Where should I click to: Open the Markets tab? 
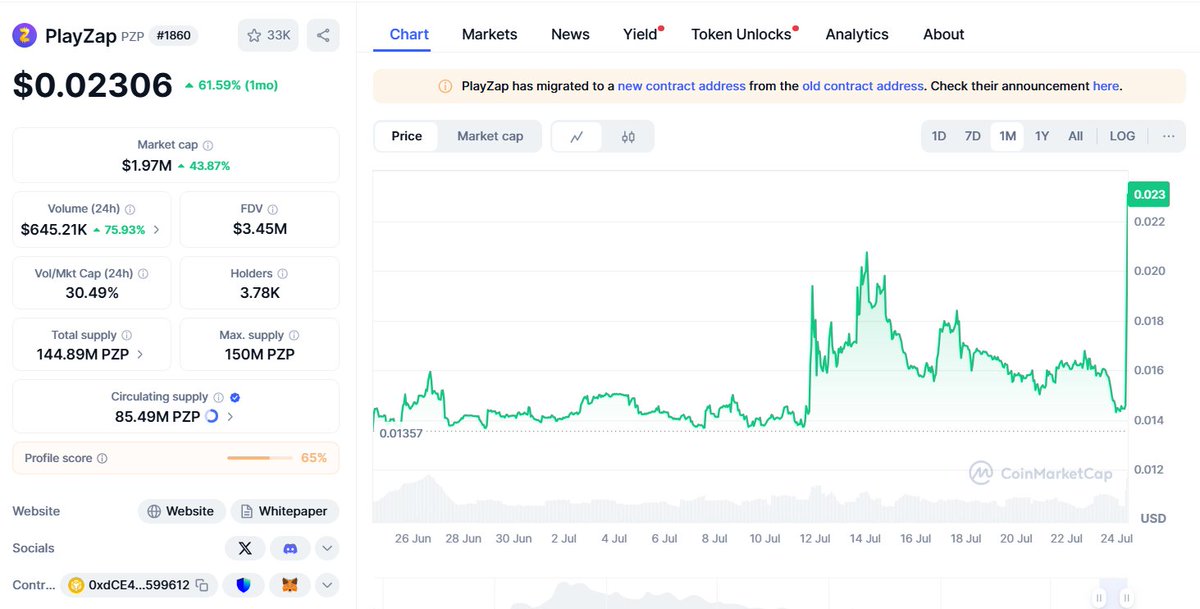[490, 34]
